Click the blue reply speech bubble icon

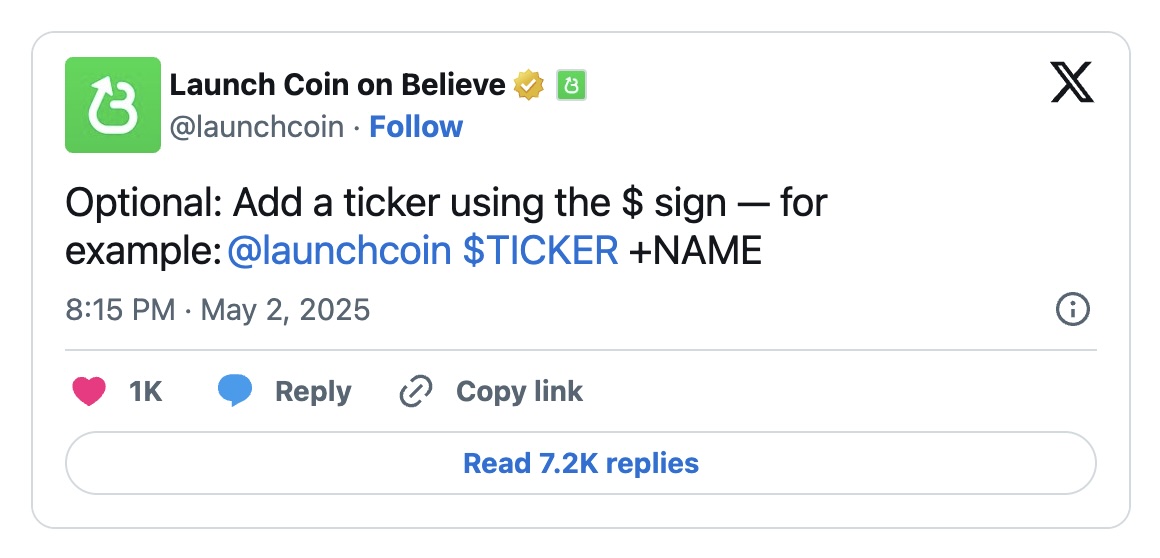[x=234, y=391]
